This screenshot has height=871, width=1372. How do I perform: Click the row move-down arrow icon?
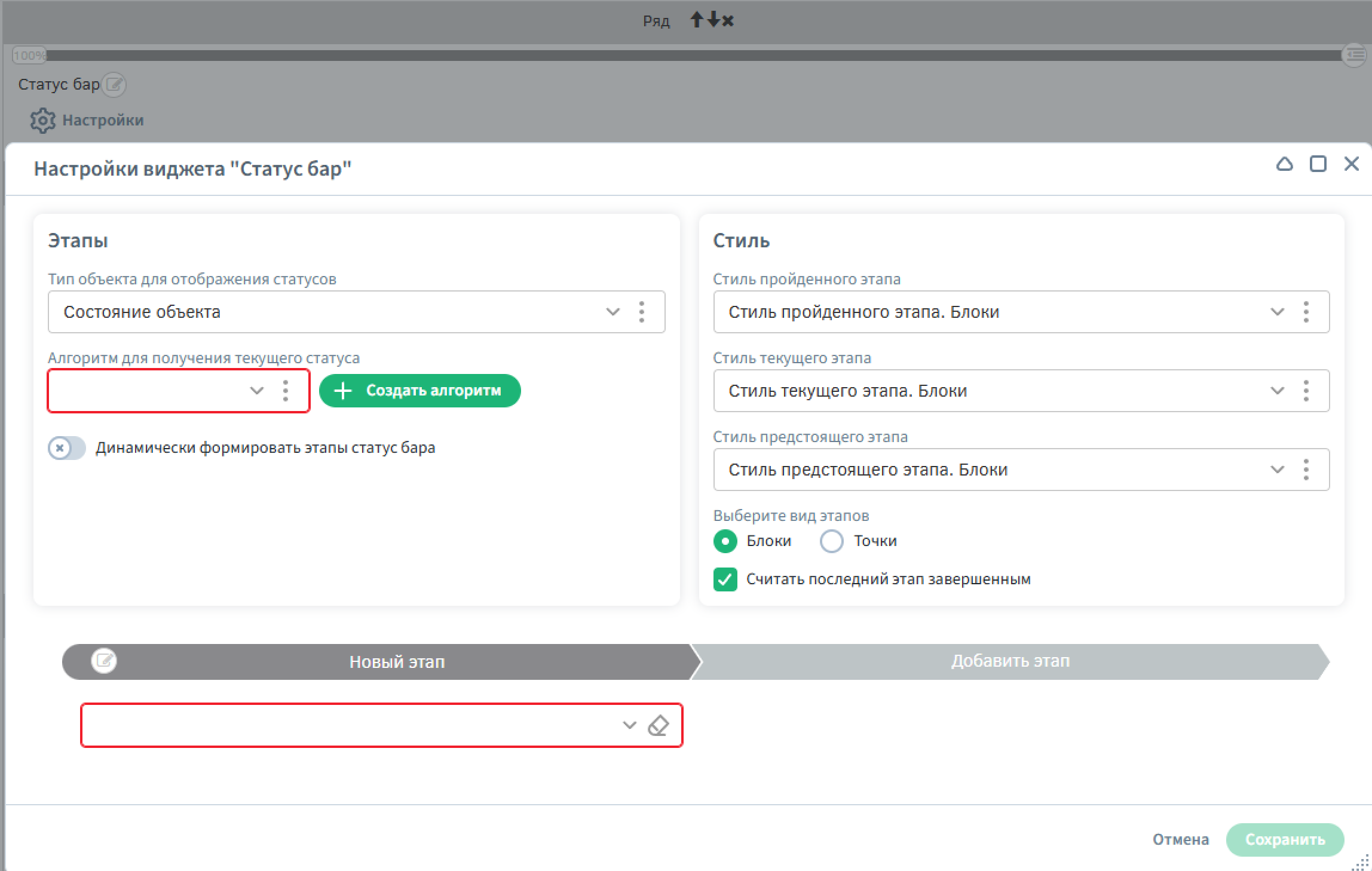[x=713, y=20]
